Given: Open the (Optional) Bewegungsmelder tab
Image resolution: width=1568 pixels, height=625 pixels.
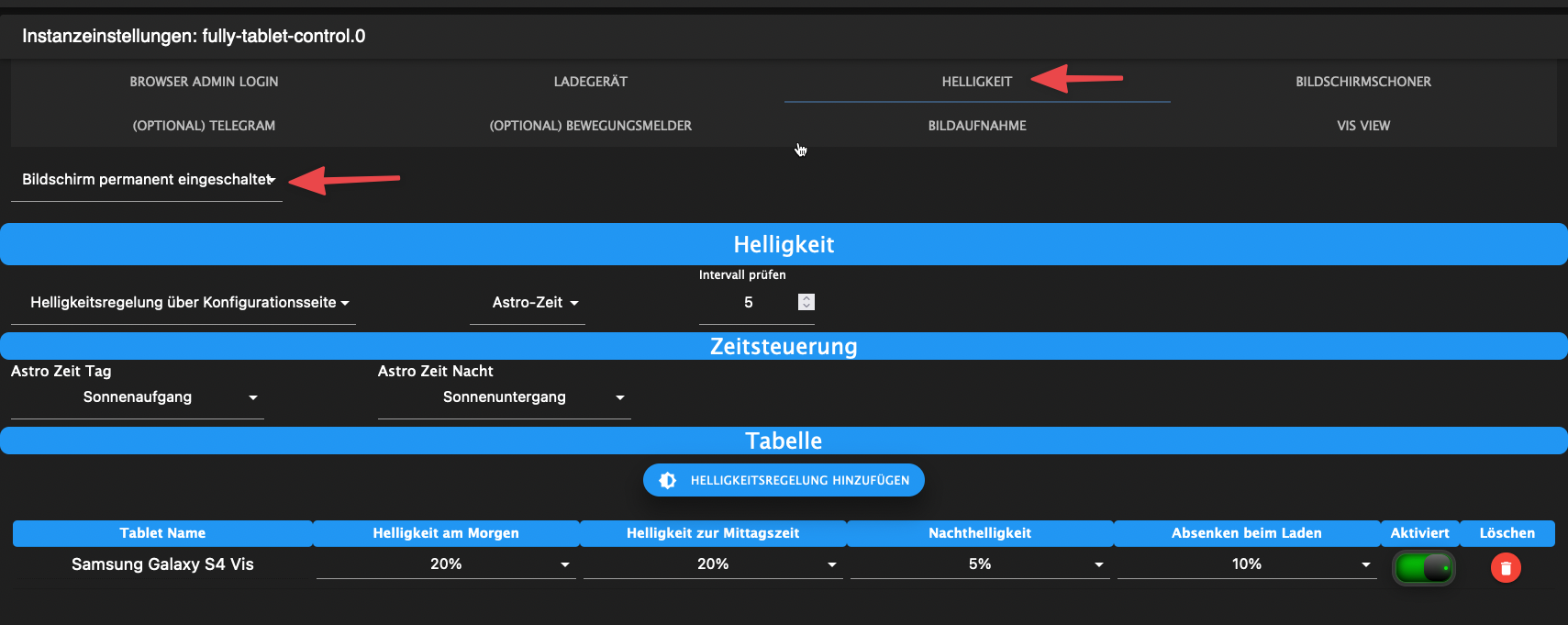Looking at the screenshot, I should (591, 126).
